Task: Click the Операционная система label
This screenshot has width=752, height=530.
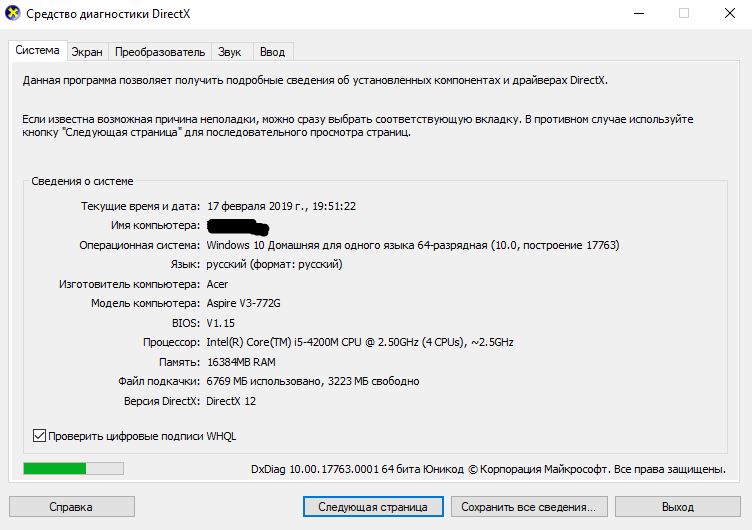Action: (x=140, y=245)
